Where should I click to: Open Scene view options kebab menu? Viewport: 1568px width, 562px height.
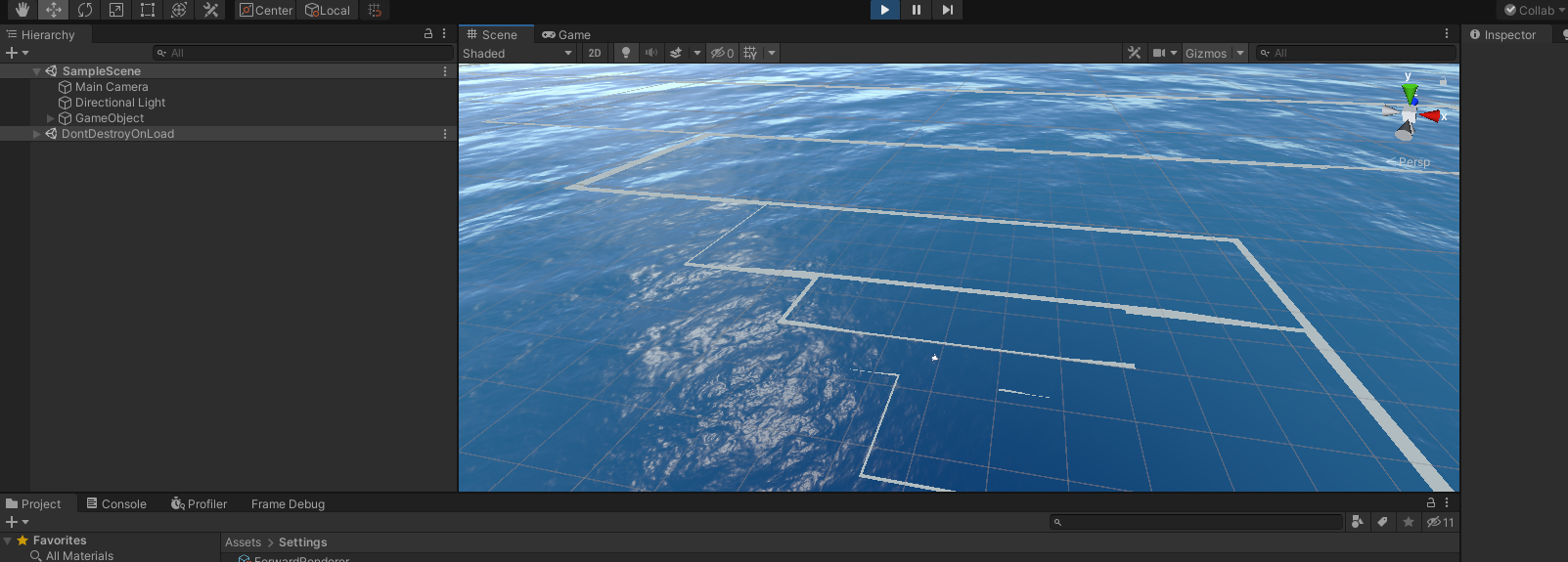click(x=1447, y=33)
